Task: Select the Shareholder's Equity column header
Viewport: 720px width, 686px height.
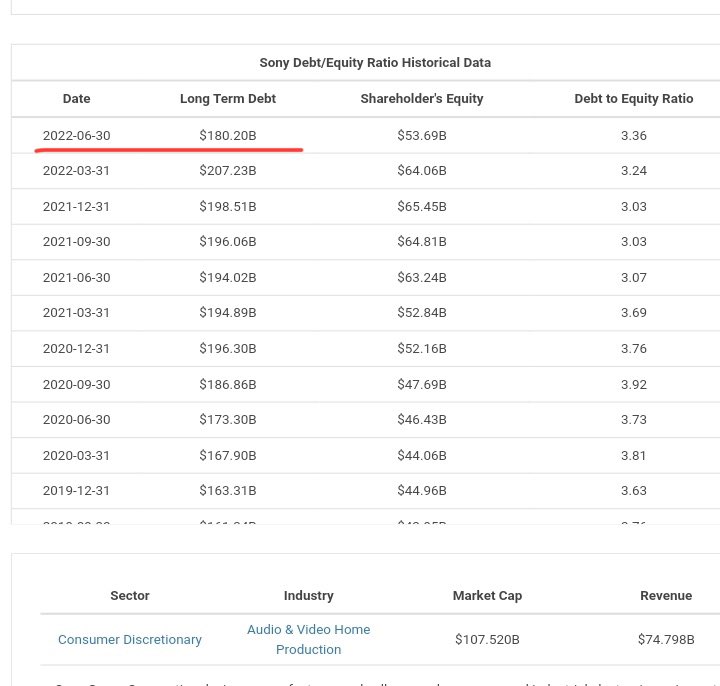Action: point(422,99)
